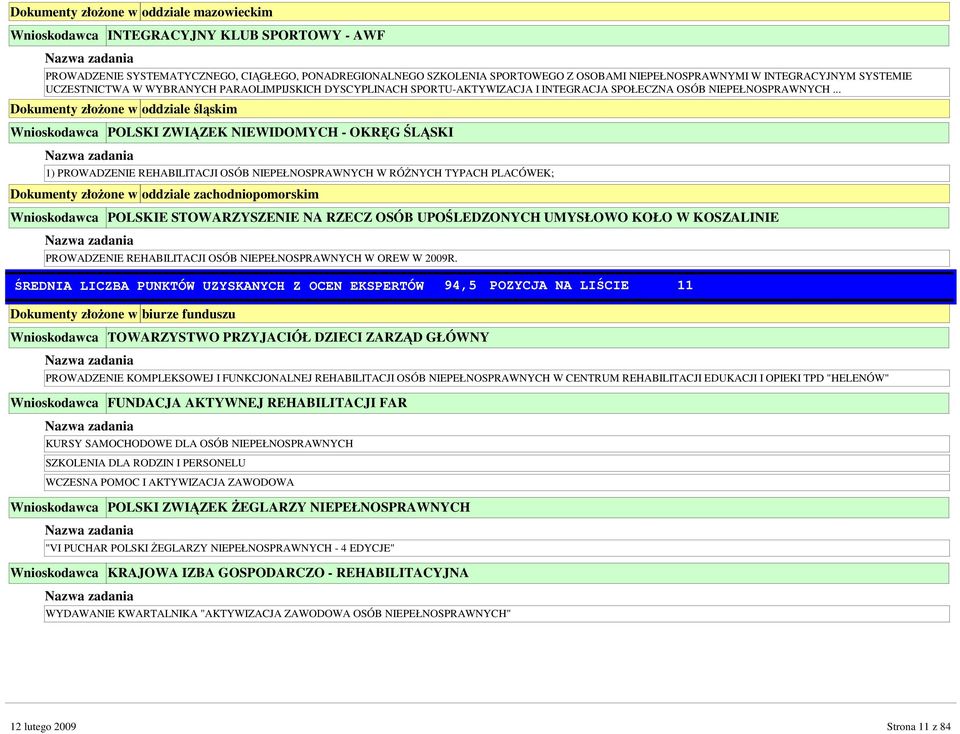Click 'Nazwa zadania' label under FUNDACJA AKTYWNEJ REHABILITACJI
The image size is (960, 734).
pyautogui.click(x=89, y=426)
